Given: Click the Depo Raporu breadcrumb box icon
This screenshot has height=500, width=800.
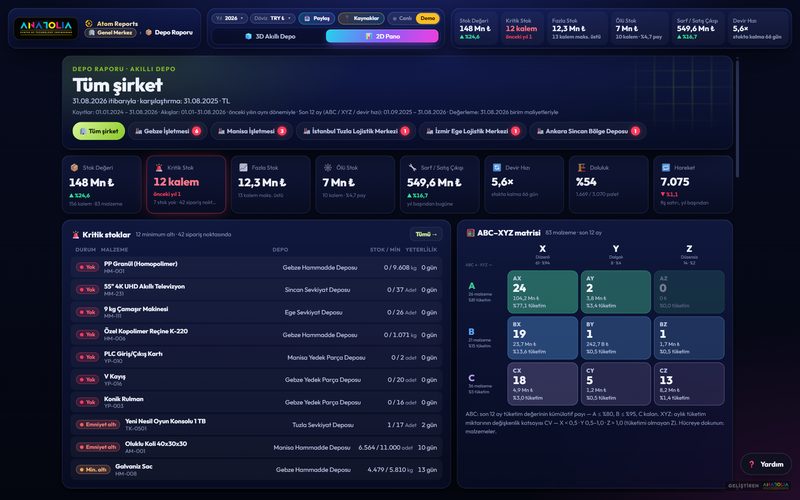Looking at the screenshot, I should coord(148,32).
